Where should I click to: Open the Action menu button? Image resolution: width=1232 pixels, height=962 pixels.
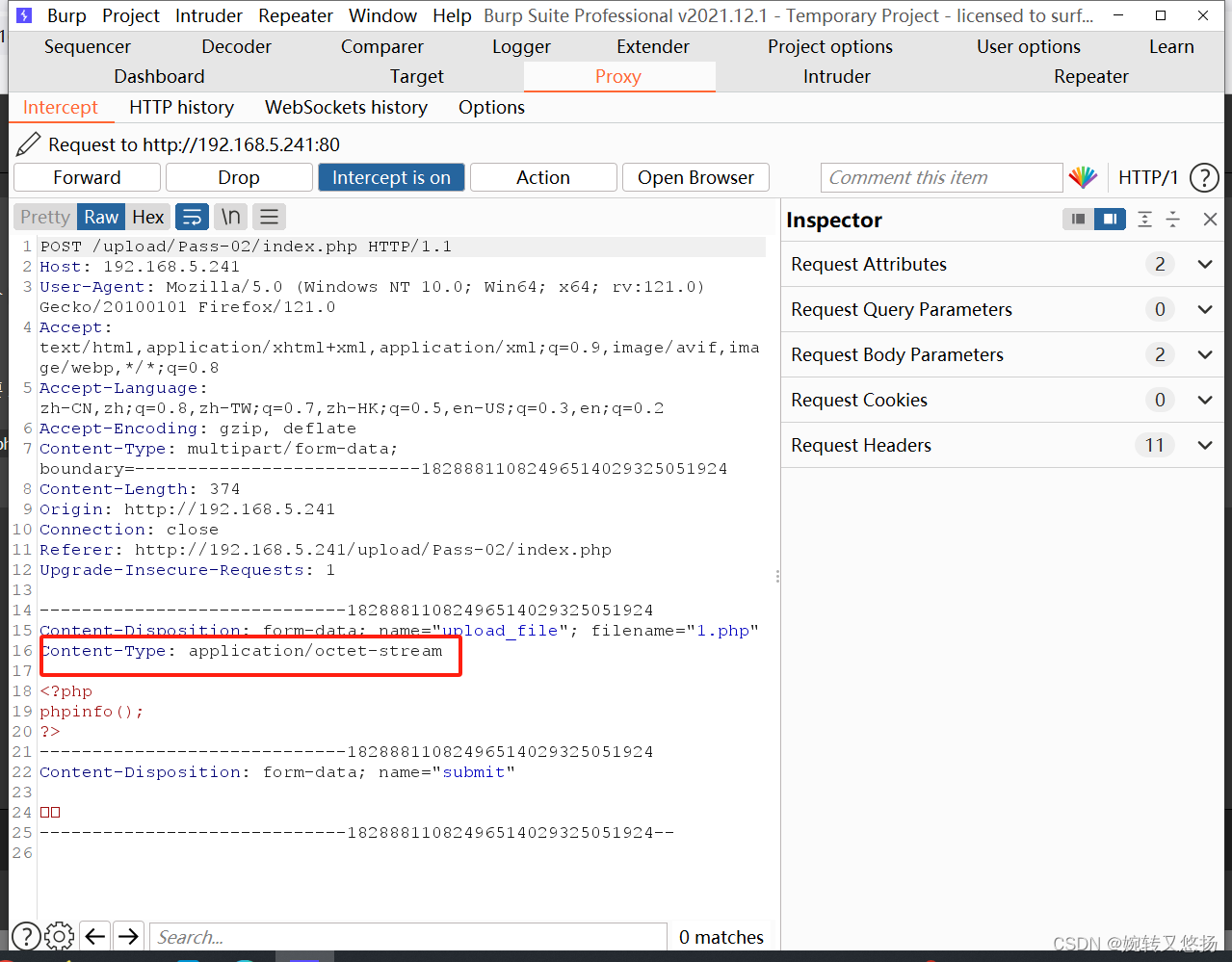(x=543, y=177)
